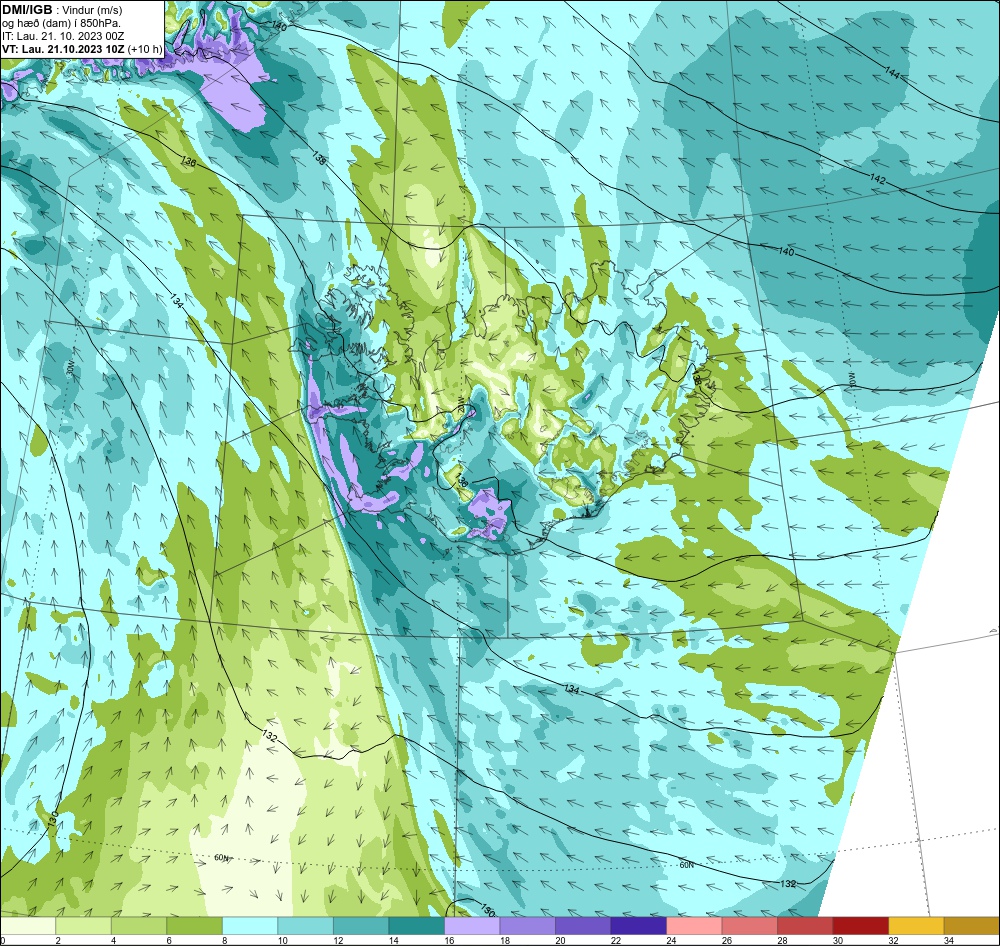Select the 16–18 m/s lavender legend swatch
Viewport: 1000px width, 946px height.
tap(472, 926)
